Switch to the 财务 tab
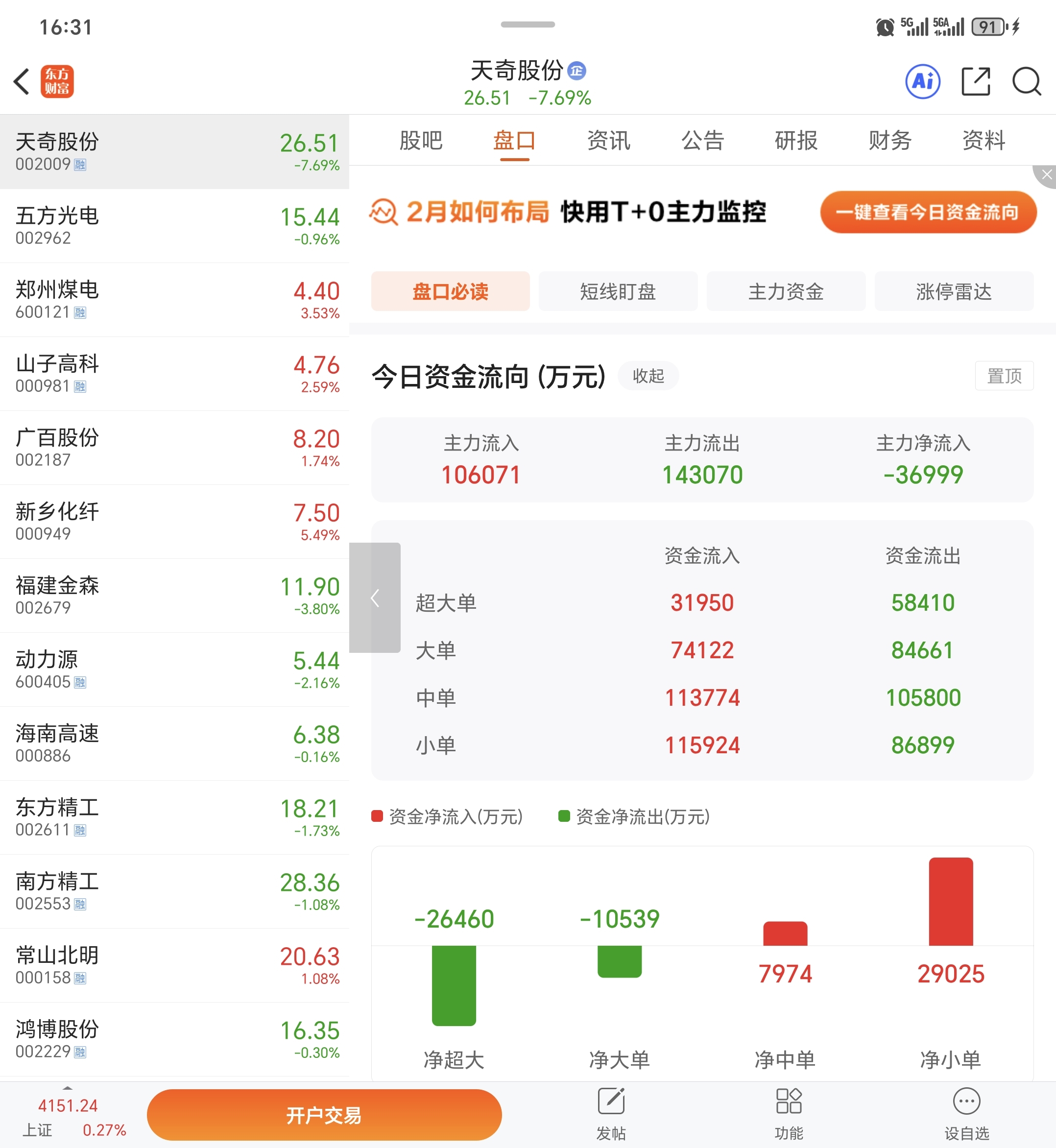The width and height of the screenshot is (1056, 1148). (x=889, y=141)
